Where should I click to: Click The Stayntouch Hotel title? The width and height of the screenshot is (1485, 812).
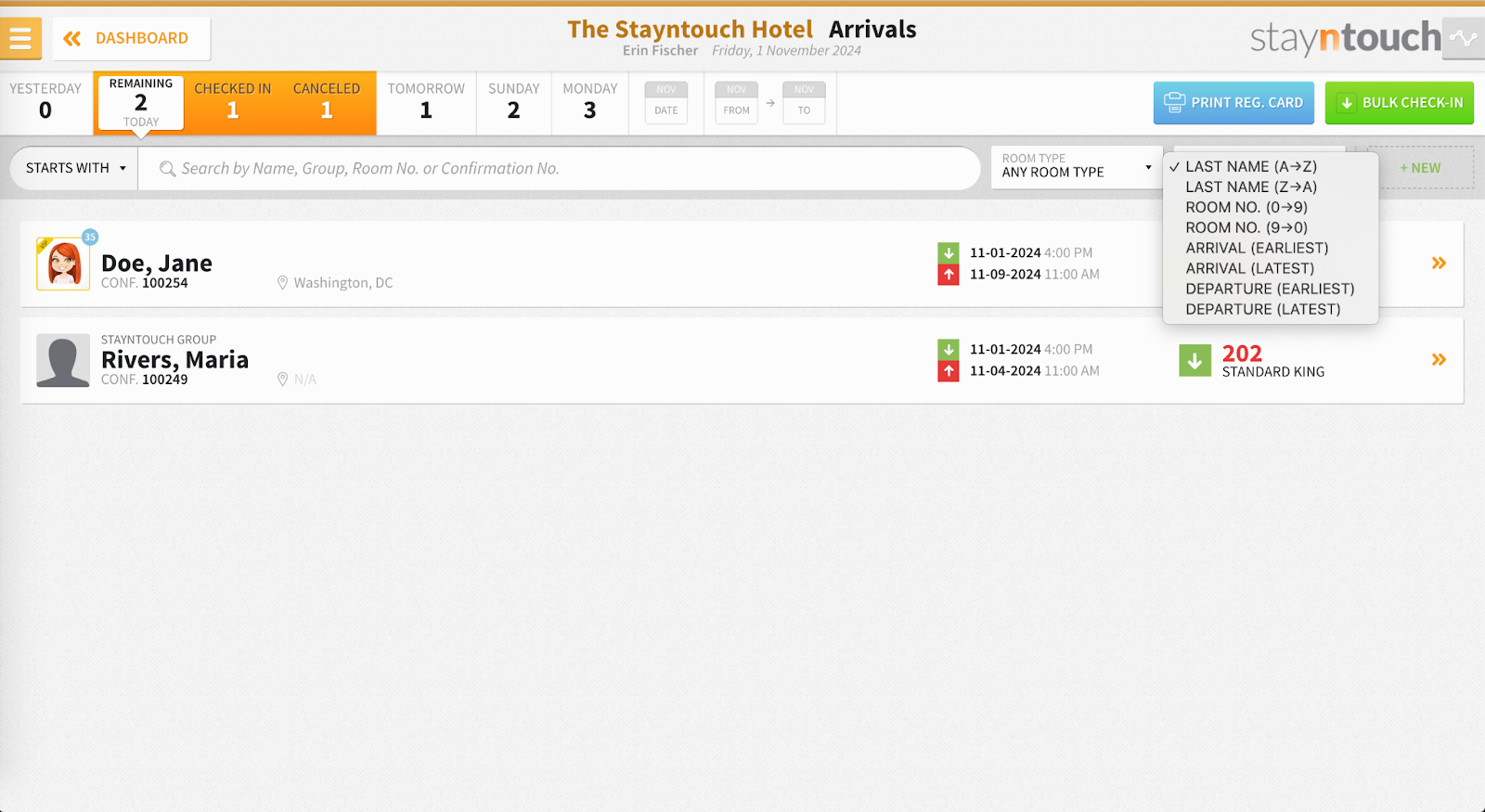click(x=690, y=30)
